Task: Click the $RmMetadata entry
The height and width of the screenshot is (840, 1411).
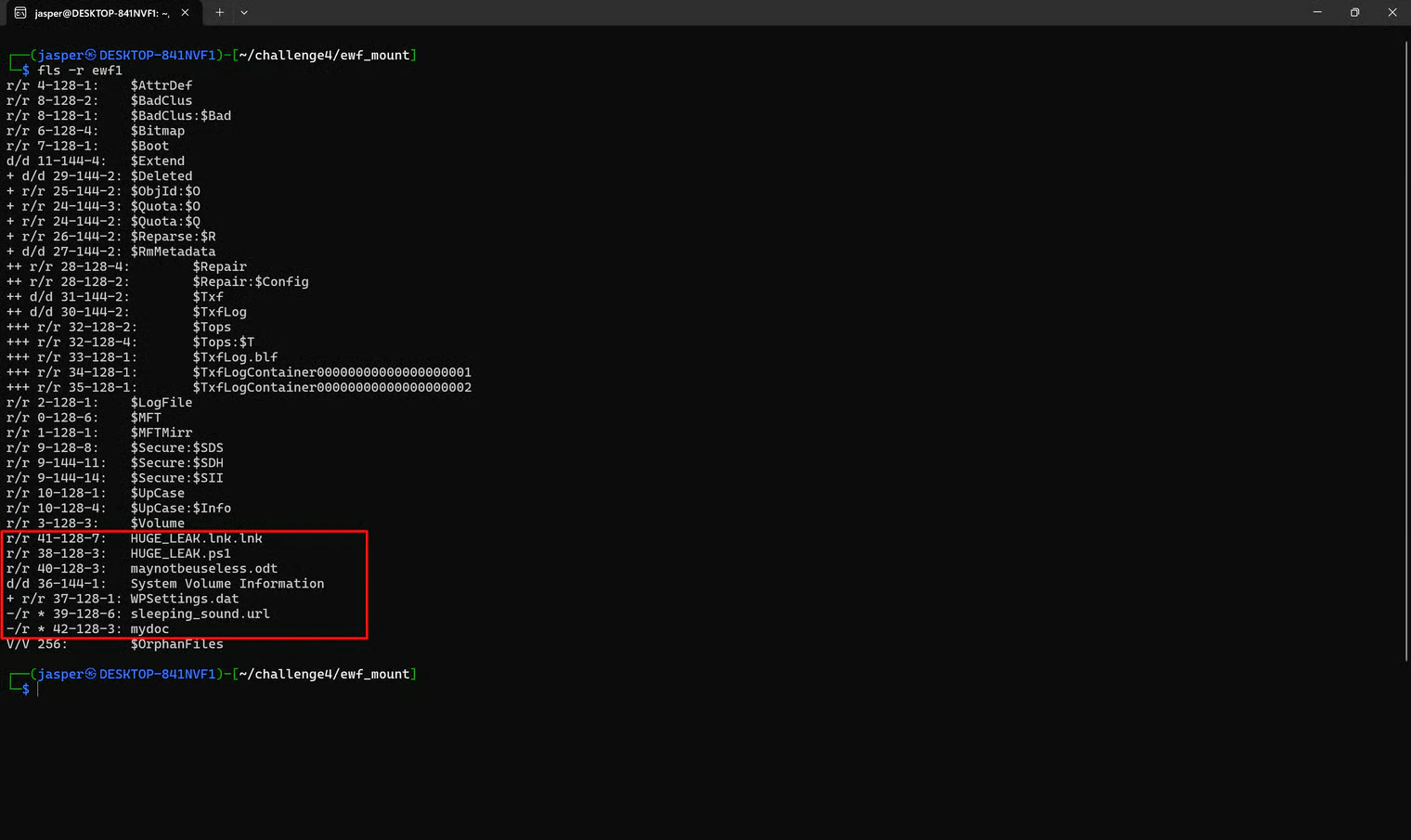Action: point(173,252)
